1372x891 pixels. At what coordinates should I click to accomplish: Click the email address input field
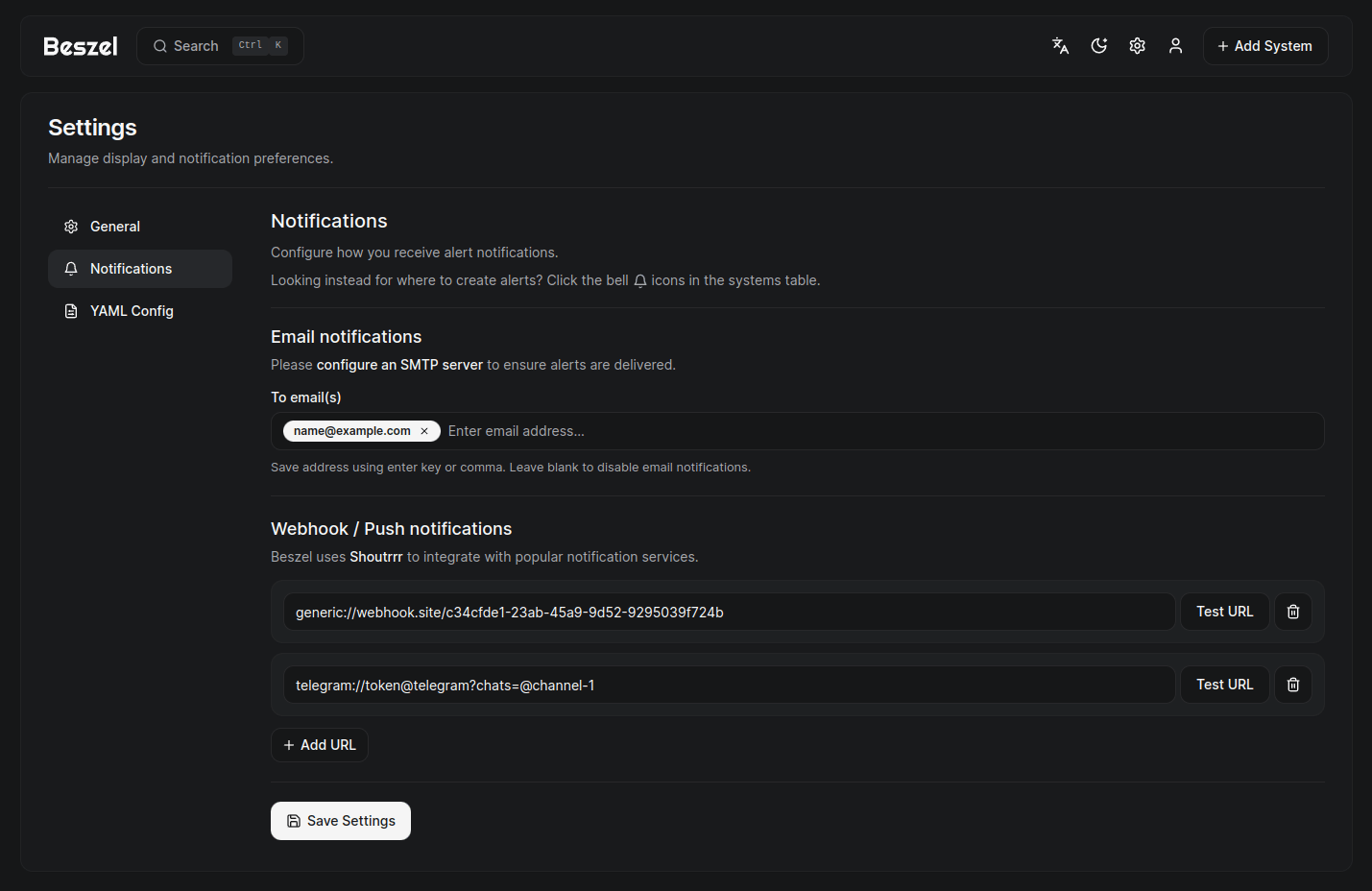coord(672,430)
